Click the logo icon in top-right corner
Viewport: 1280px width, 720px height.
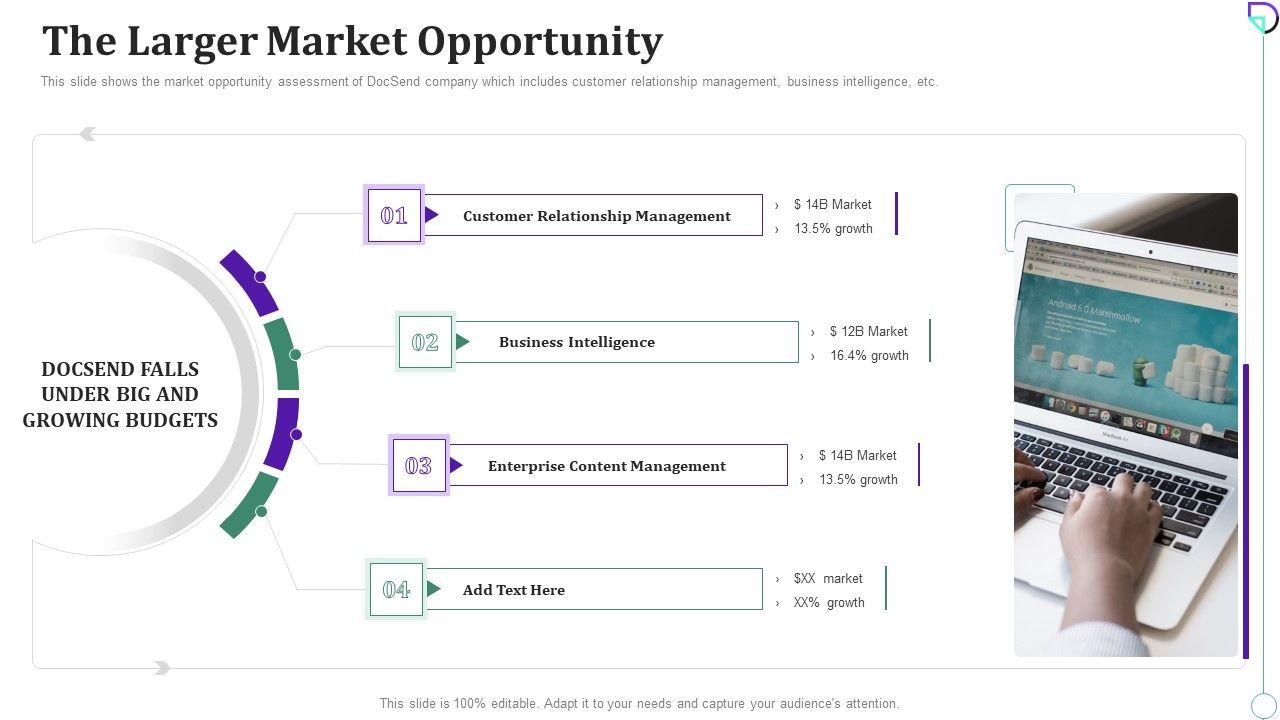[x=1262, y=17]
